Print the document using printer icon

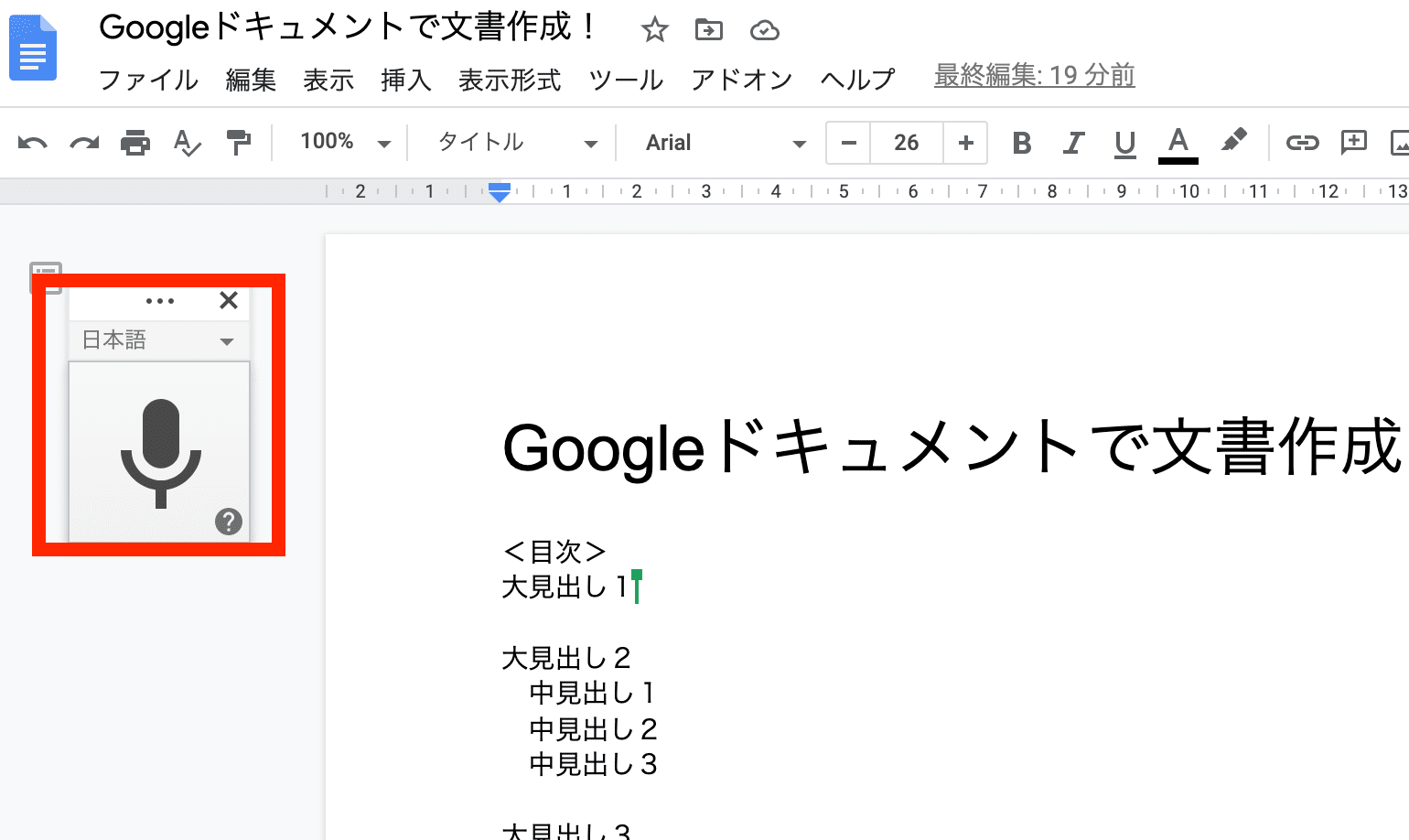click(135, 143)
